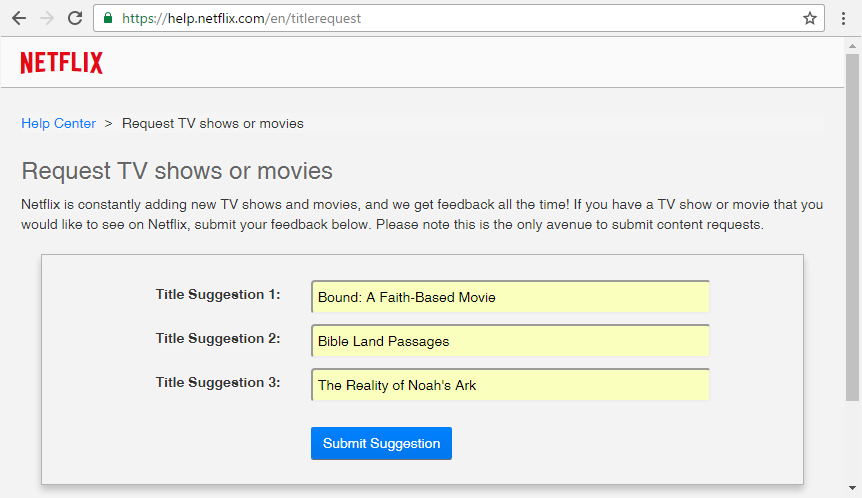862x498 pixels.
Task: Click the Submit Suggestion button
Action: point(382,444)
